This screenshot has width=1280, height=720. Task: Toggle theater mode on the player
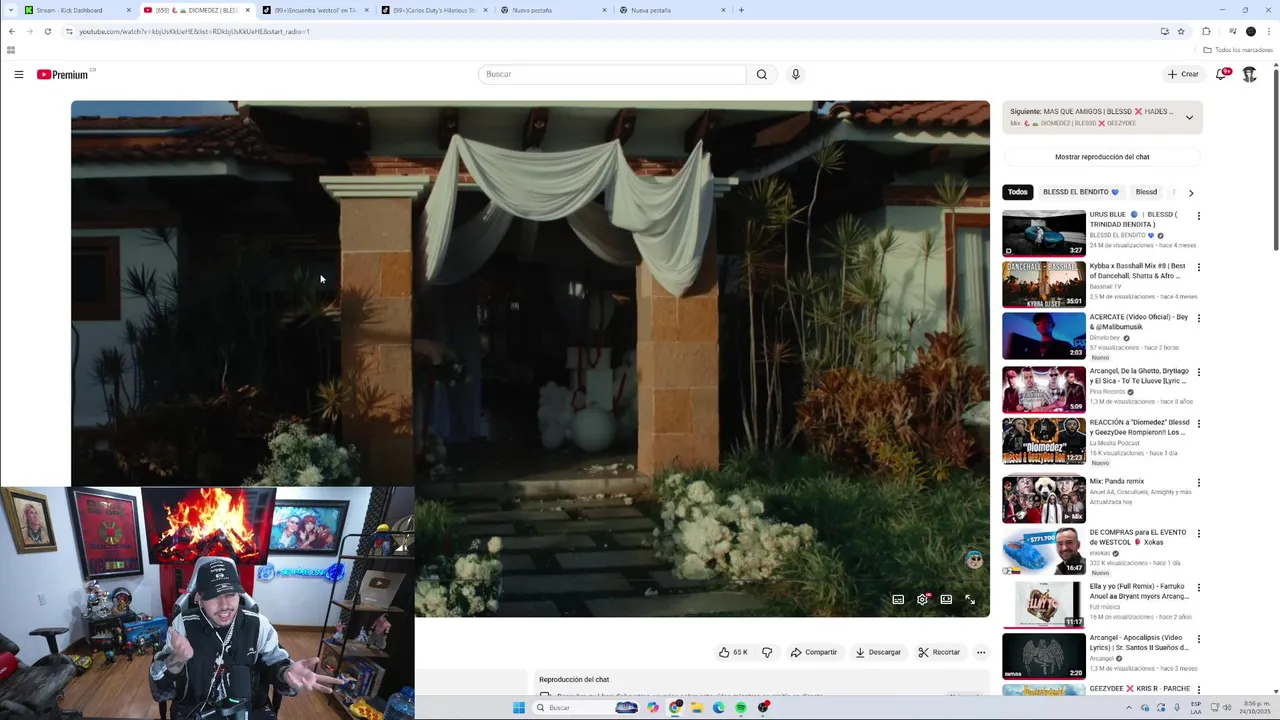pos(946,600)
